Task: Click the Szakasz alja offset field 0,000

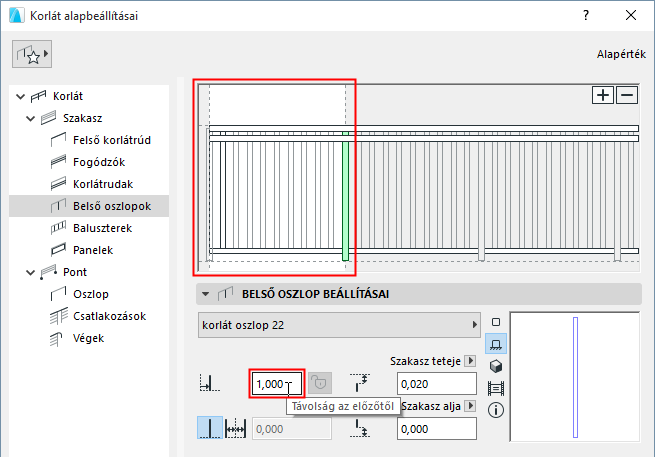Action: (x=437, y=429)
